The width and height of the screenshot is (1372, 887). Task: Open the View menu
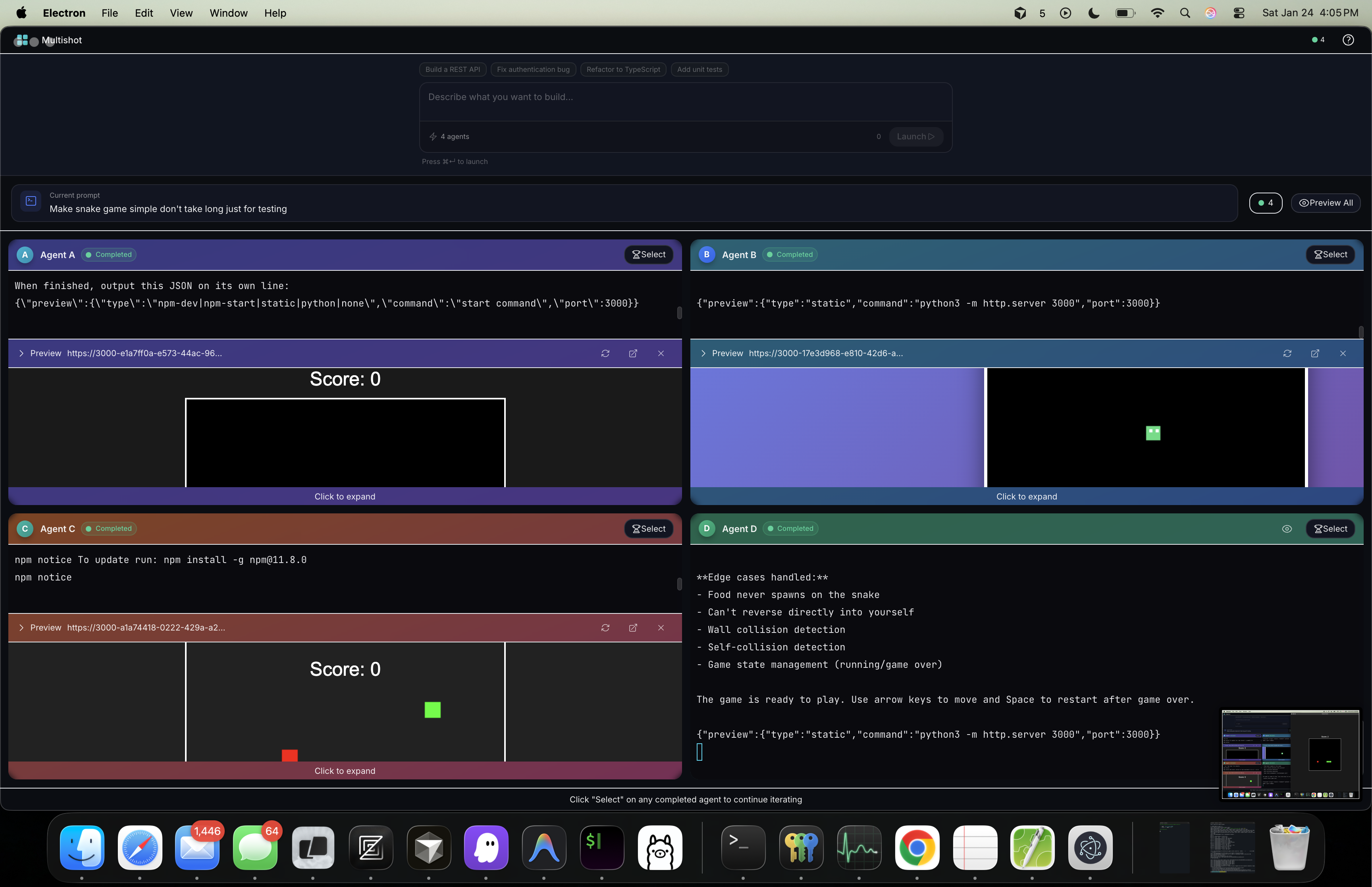click(x=181, y=13)
